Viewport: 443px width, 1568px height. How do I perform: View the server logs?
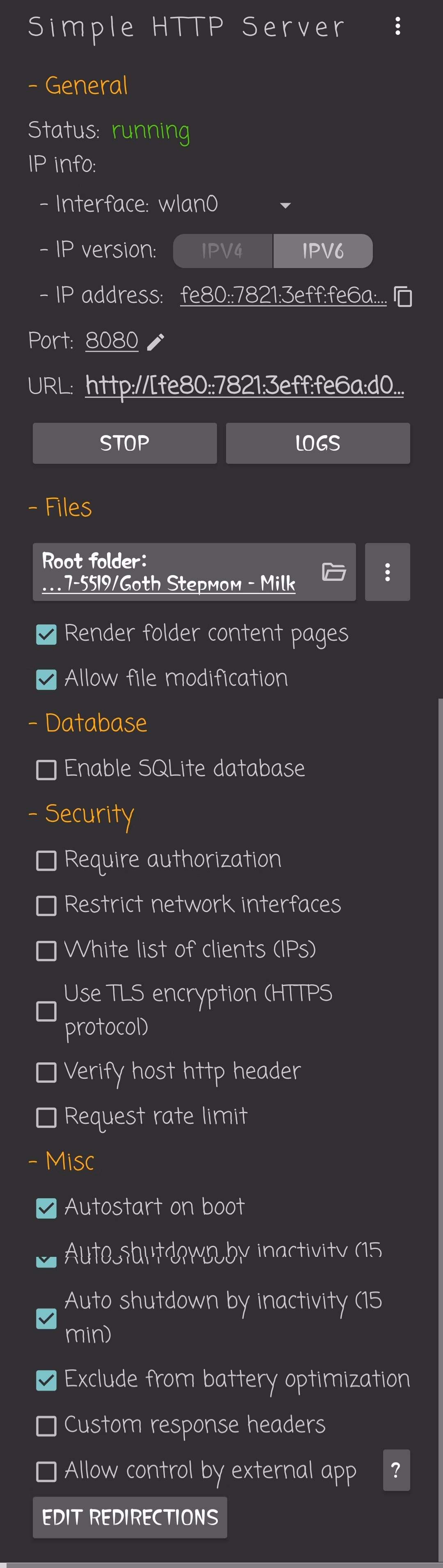click(x=317, y=443)
